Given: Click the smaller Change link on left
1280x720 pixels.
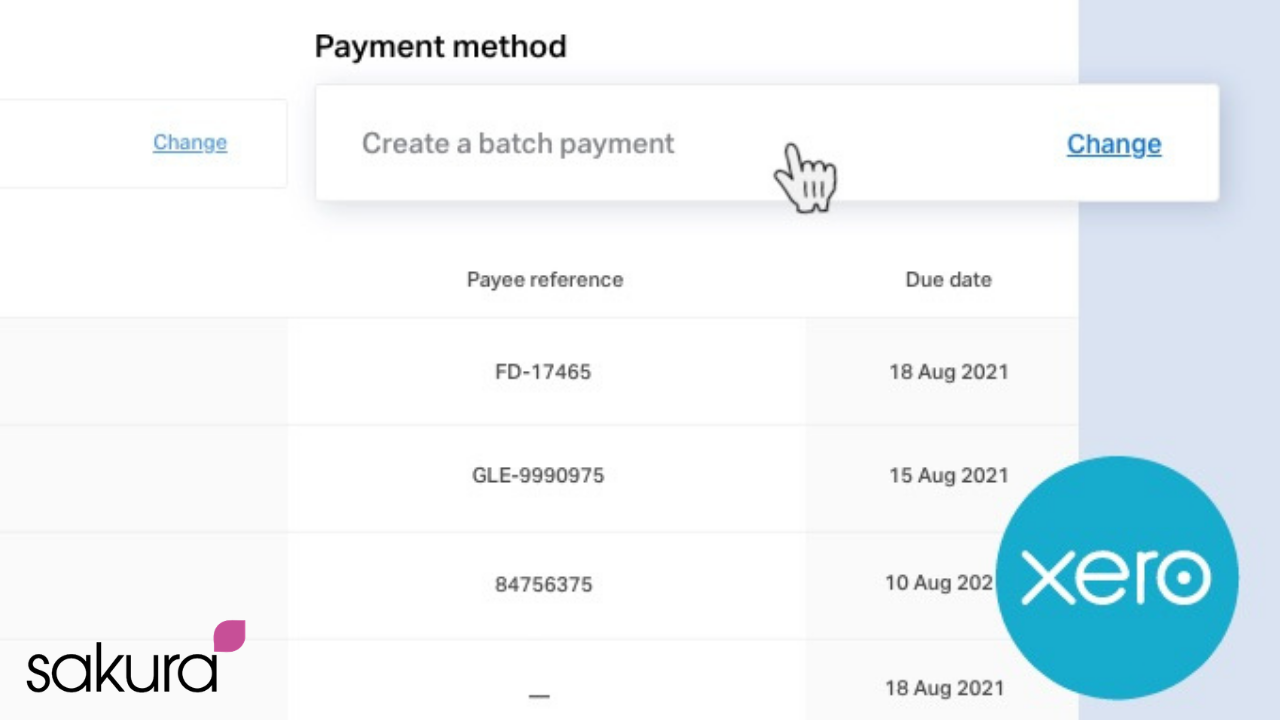Looking at the screenshot, I should (x=190, y=143).
